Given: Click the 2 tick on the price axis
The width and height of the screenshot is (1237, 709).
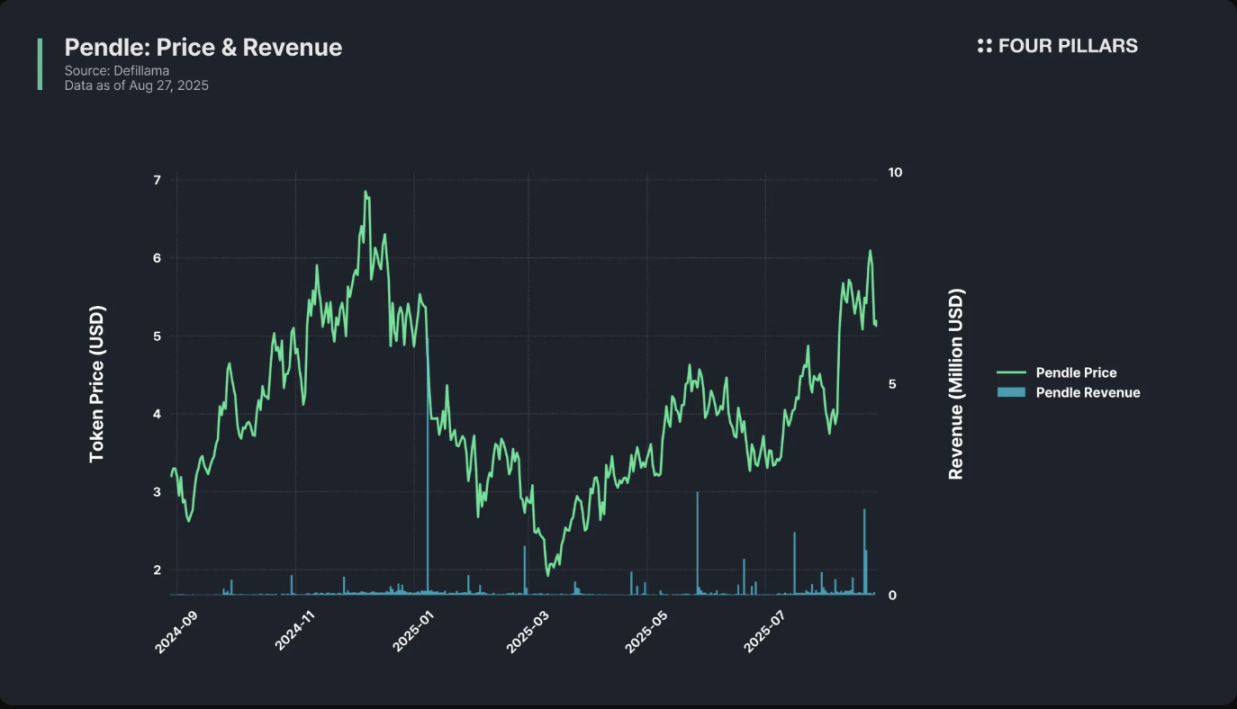Looking at the screenshot, I should [156, 570].
